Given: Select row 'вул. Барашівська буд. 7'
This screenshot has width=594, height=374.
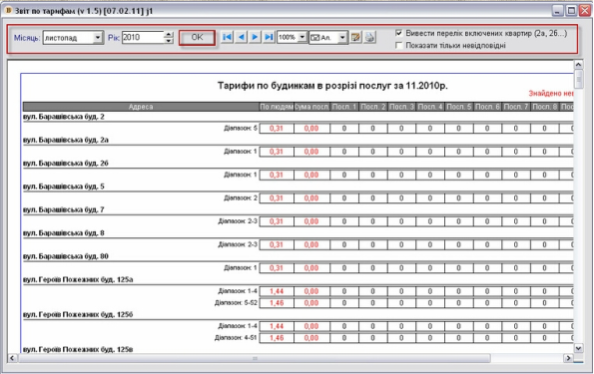Looking at the screenshot, I should tap(64, 210).
